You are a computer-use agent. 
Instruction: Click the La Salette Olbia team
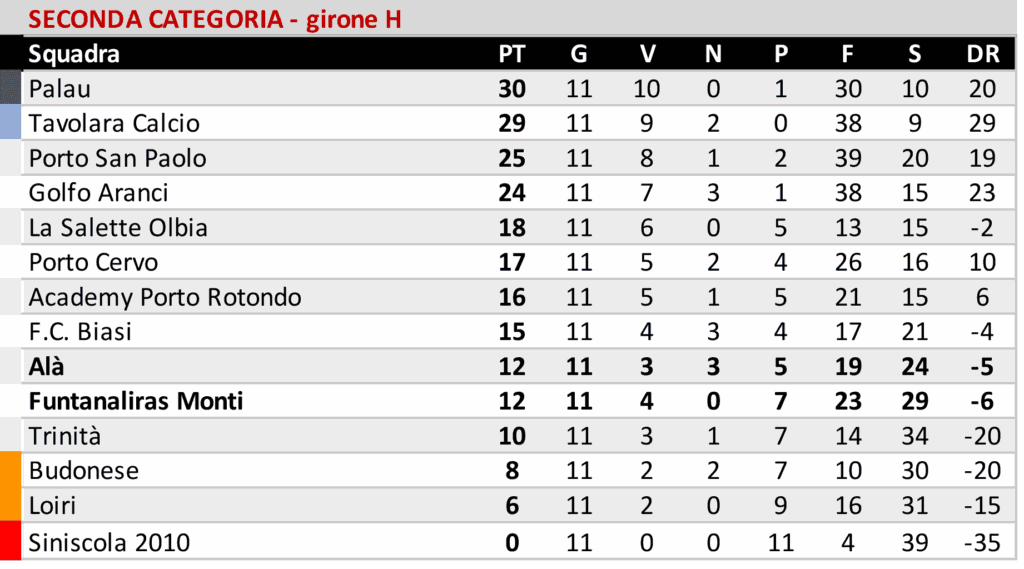pos(118,228)
